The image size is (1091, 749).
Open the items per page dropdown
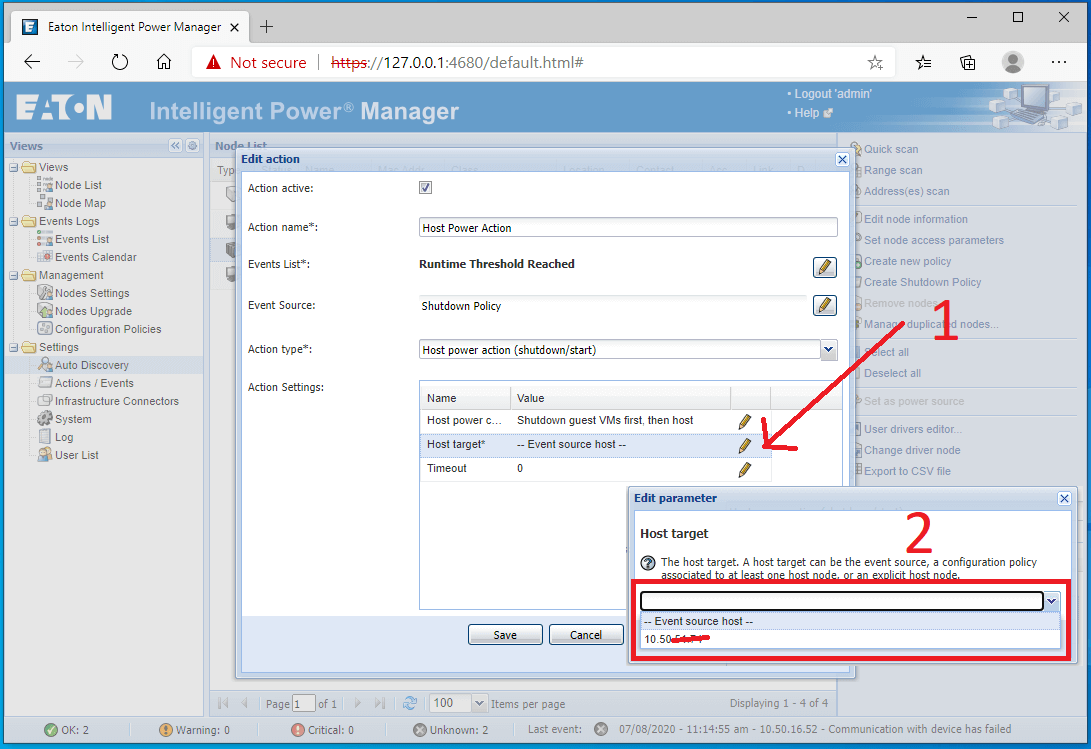pyautogui.click(x=478, y=703)
